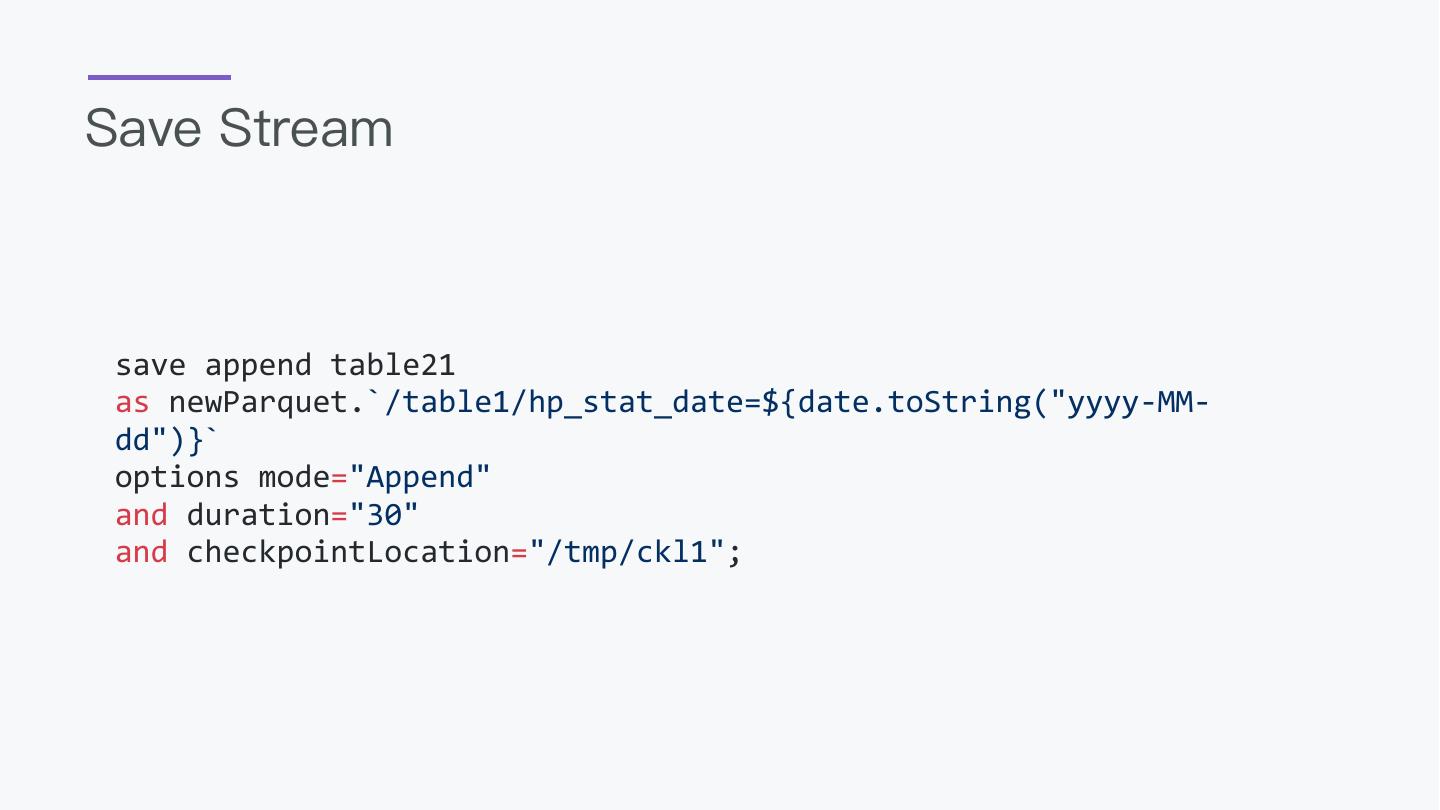Click the "30" duration value
The image size is (1440, 810).
coord(384,515)
